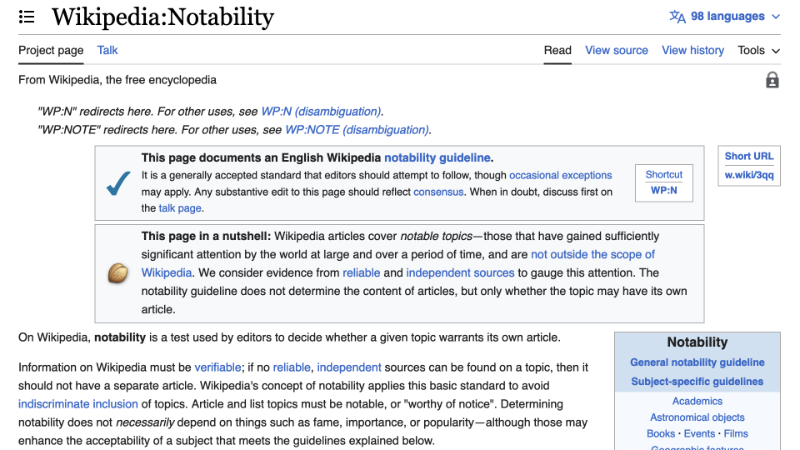This screenshot has height=450, width=800.
Task: Click 'From Wikipedia, the free encyclopedia' text
Action: (117, 80)
